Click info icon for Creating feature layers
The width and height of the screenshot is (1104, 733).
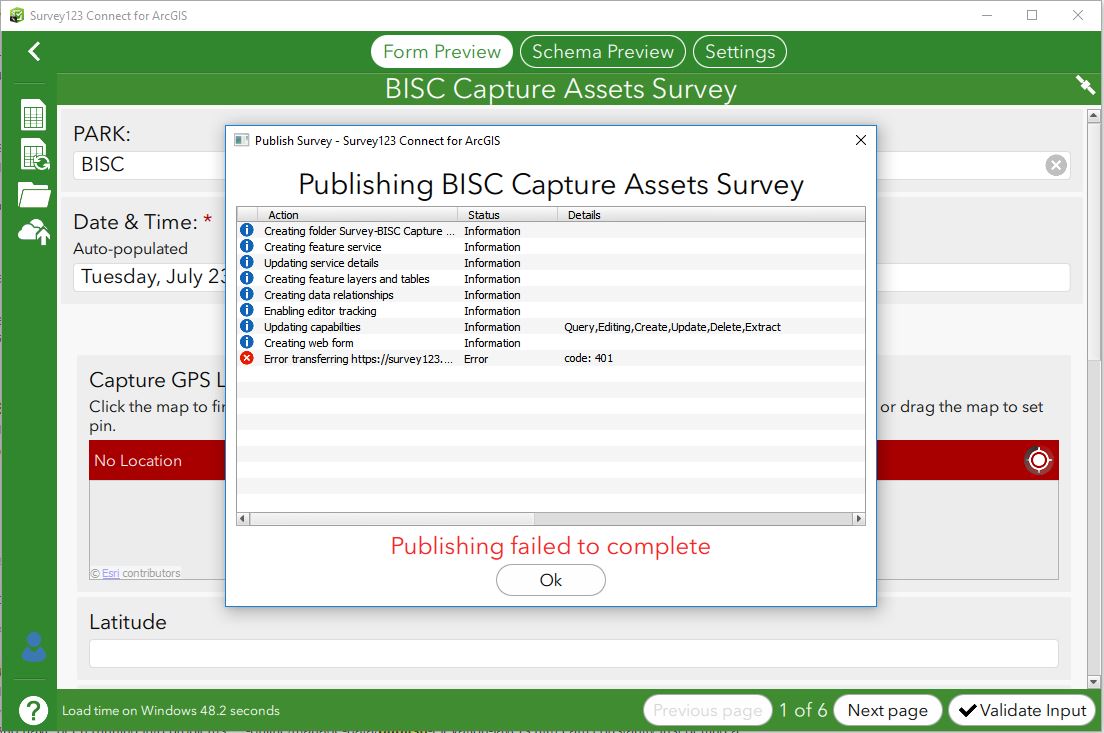(246, 277)
